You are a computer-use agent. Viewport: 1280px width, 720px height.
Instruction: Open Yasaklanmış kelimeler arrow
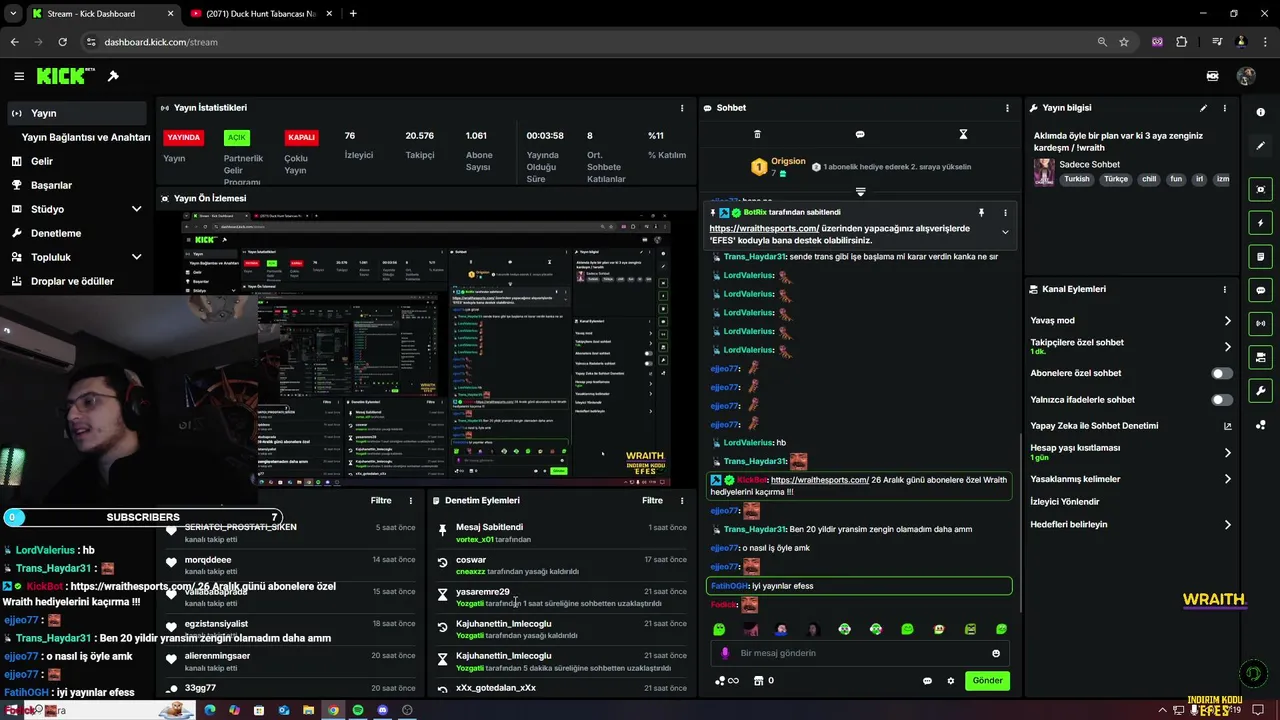[x=1227, y=479]
